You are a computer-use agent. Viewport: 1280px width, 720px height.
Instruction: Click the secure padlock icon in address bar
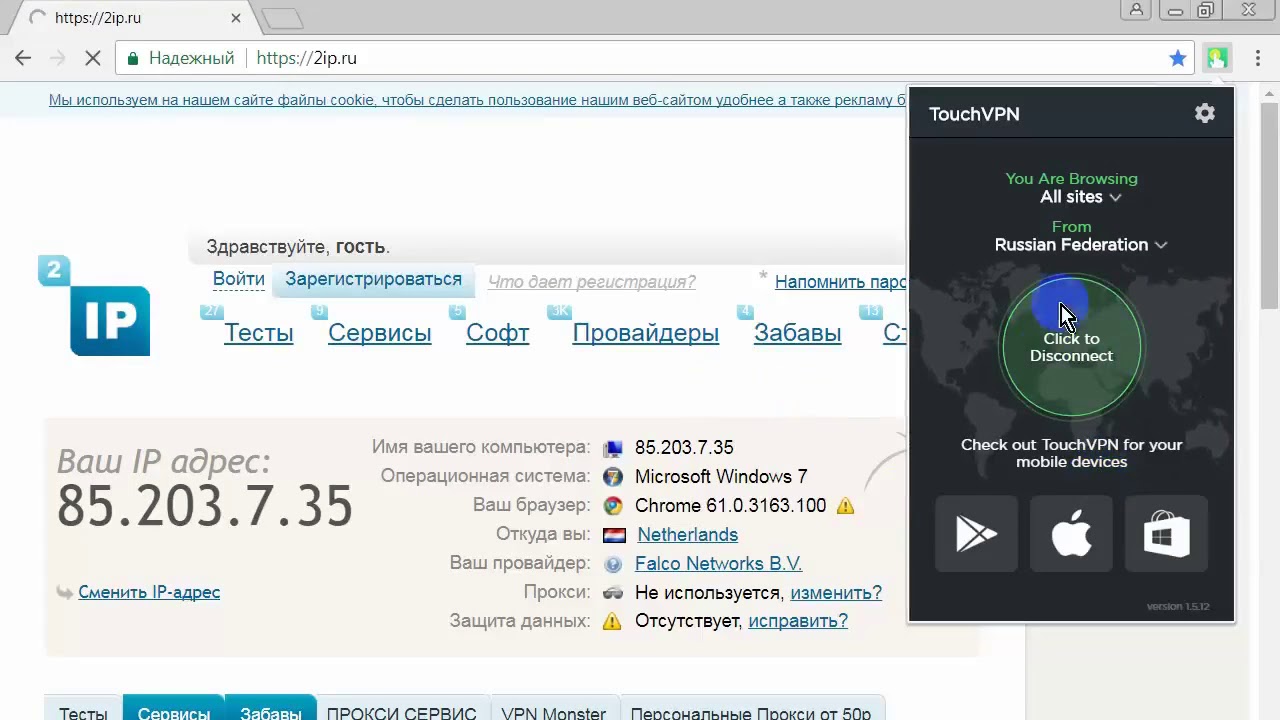pyautogui.click(x=132, y=58)
